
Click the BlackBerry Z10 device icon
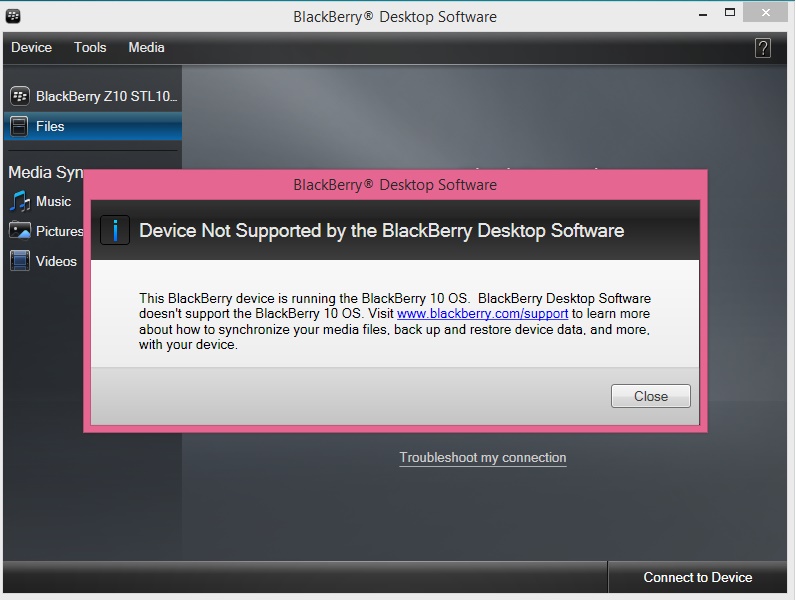click(x=20, y=96)
